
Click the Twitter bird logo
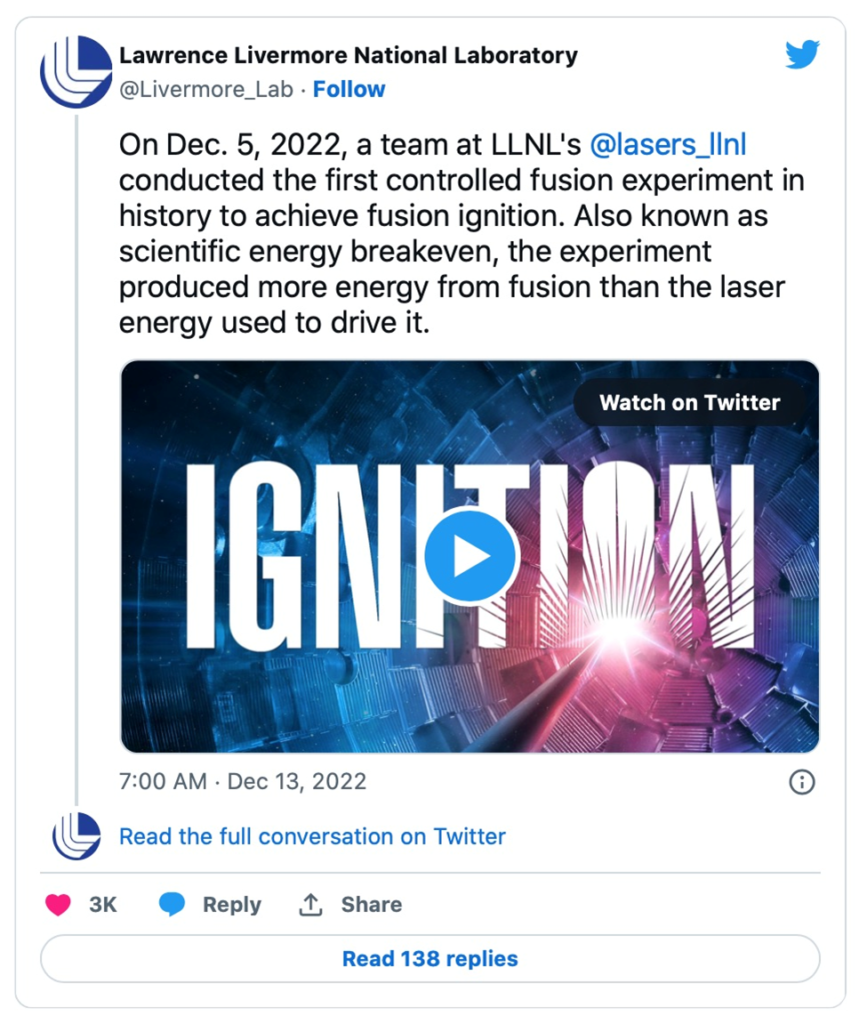802,55
